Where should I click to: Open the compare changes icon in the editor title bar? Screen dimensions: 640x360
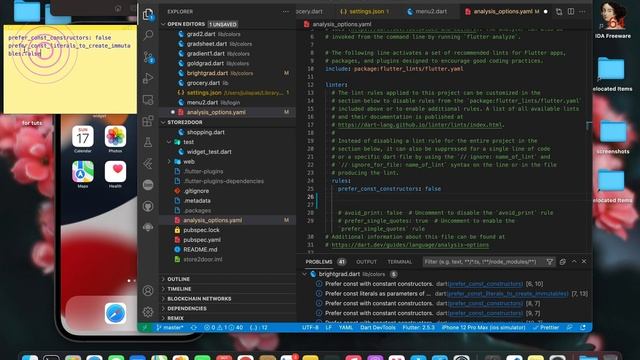[558, 11]
